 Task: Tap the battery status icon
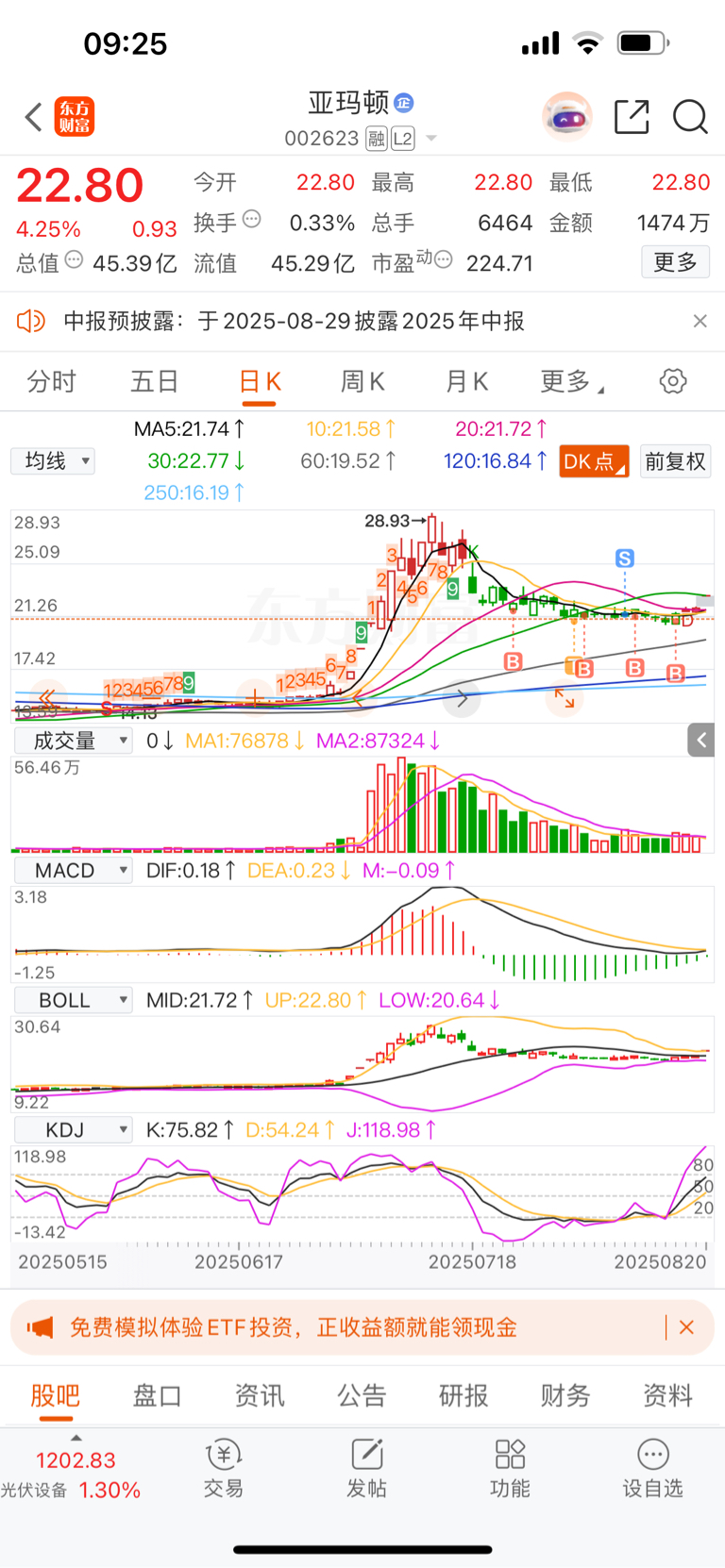(x=643, y=42)
